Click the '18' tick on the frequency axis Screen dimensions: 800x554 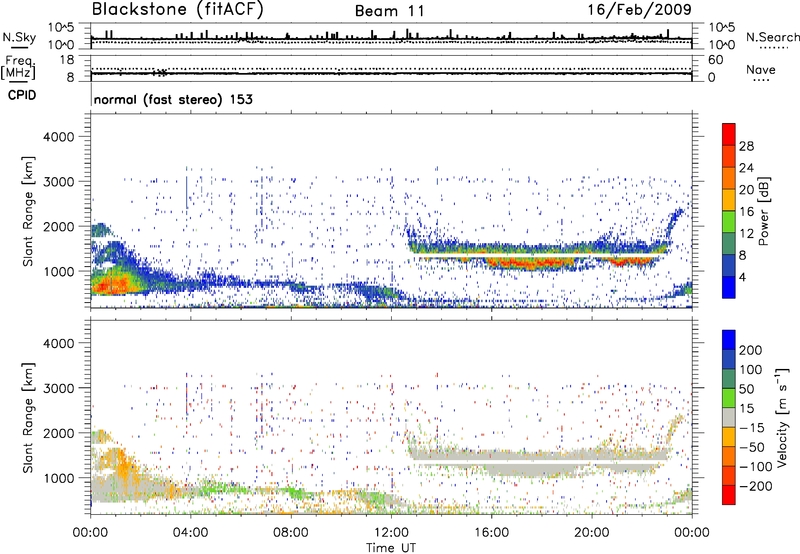[x=67, y=60]
